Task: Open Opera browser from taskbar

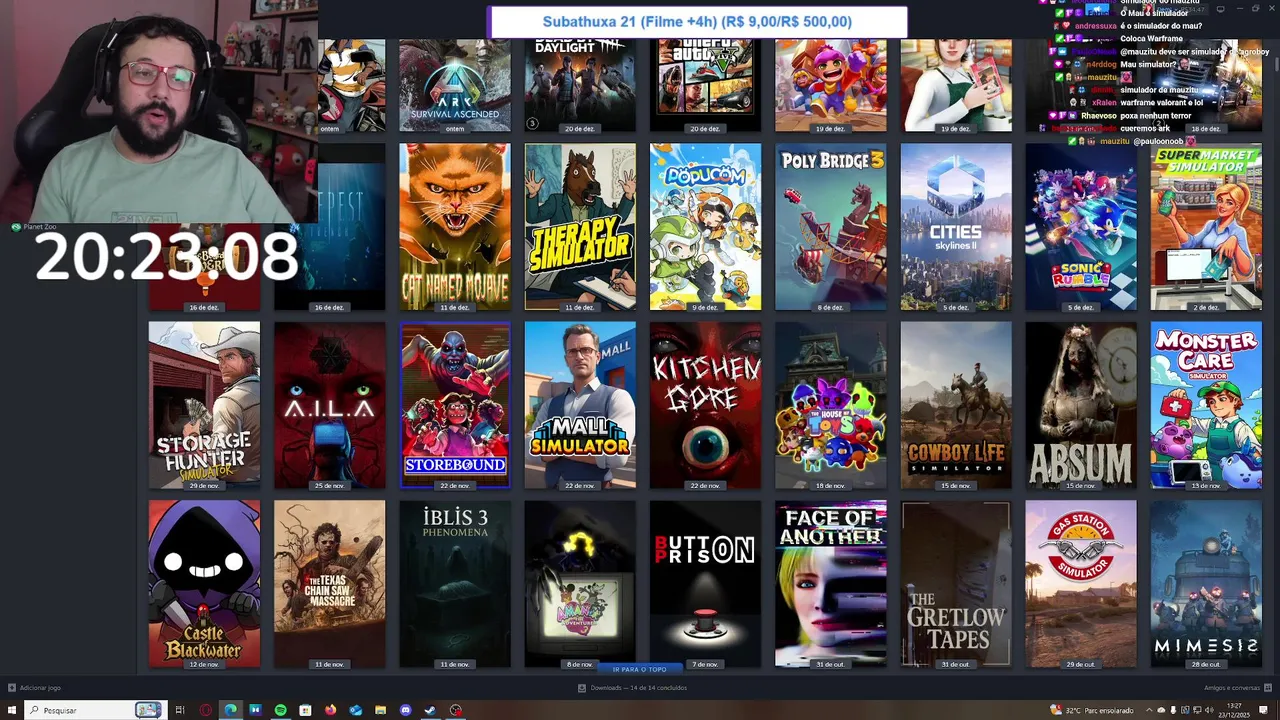Action: click(x=205, y=710)
